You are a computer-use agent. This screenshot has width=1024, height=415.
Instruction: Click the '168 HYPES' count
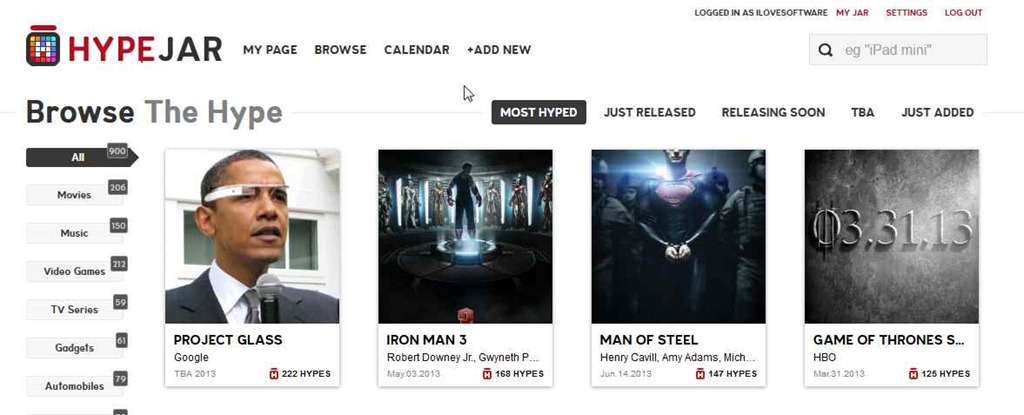(x=520, y=374)
